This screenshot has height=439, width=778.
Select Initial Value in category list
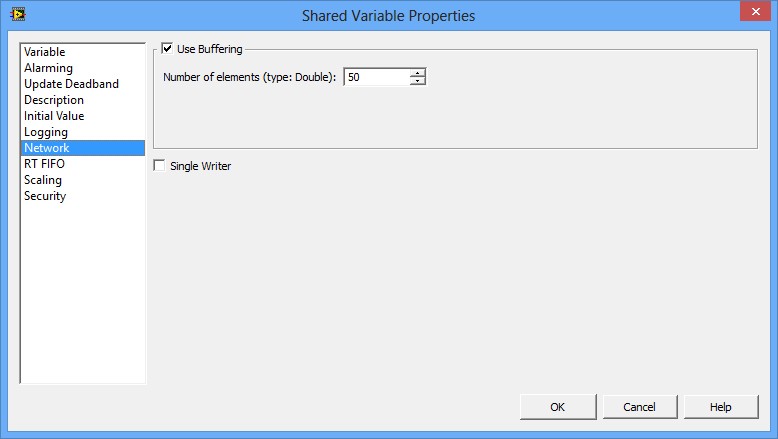click(x=54, y=116)
